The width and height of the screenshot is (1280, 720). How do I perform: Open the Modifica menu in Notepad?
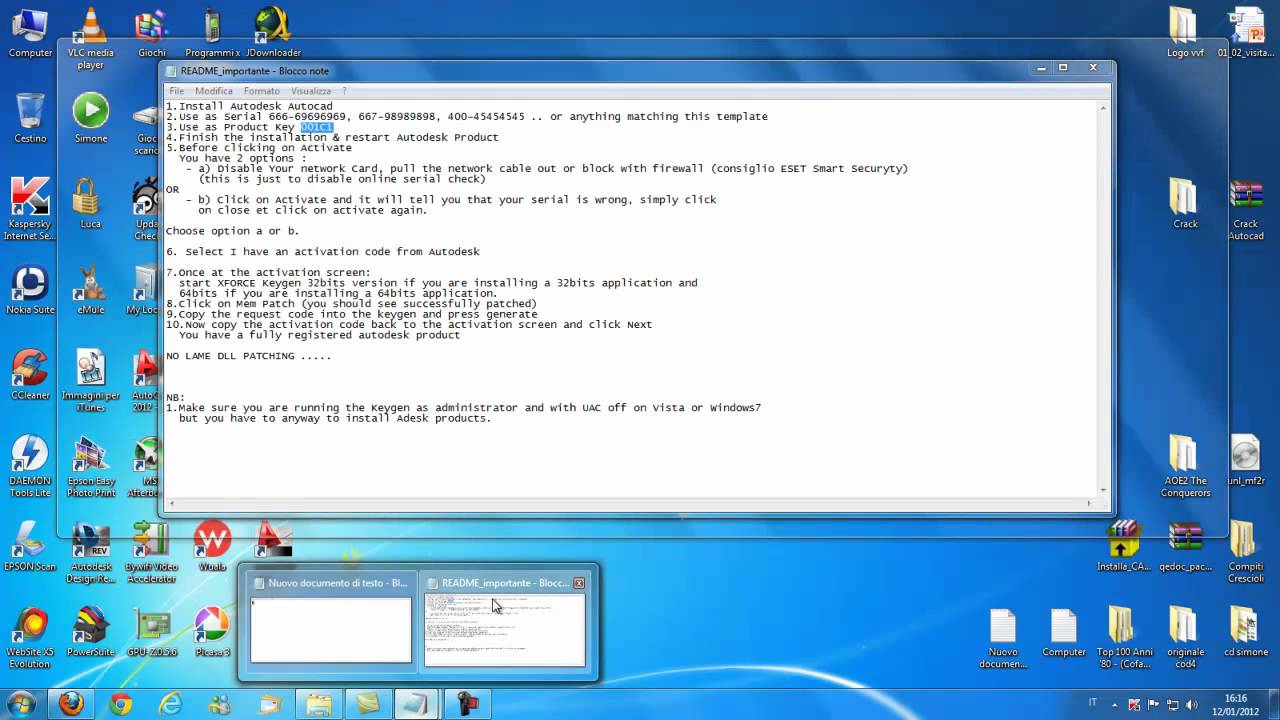[x=214, y=91]
